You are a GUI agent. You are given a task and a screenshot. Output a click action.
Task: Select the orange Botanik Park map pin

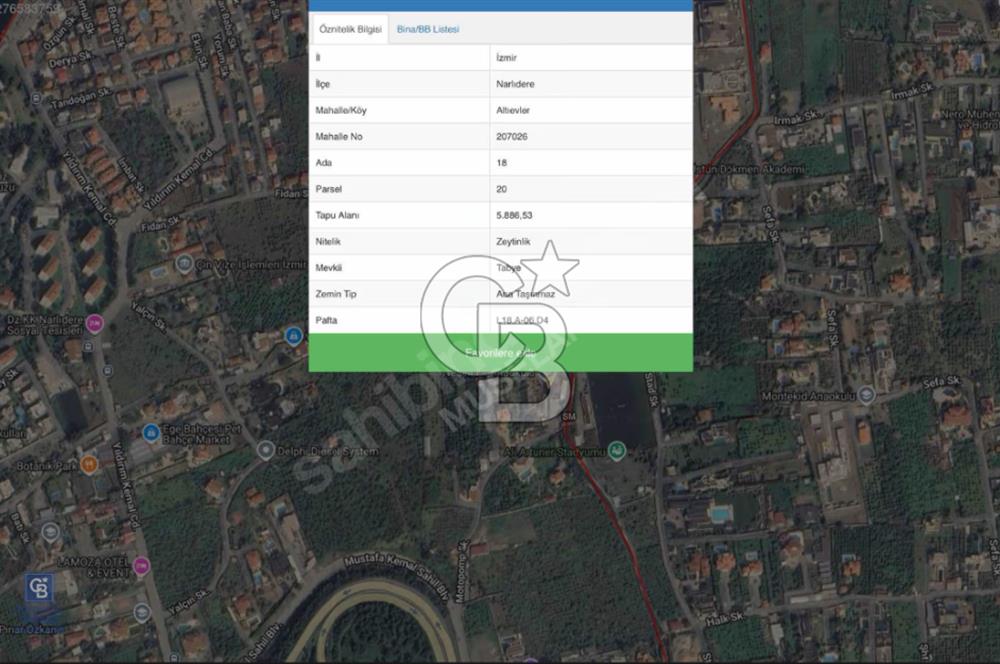click(89, 464)
